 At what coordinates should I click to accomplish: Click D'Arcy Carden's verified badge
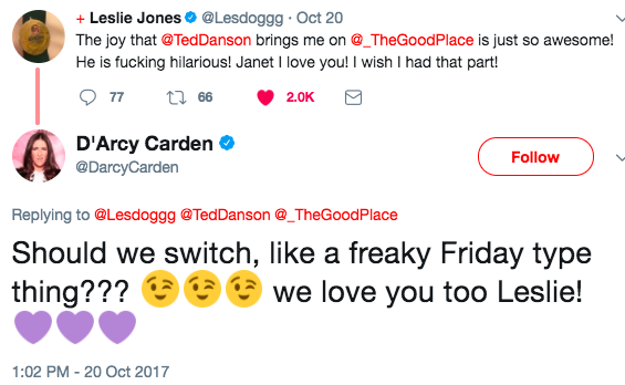(x=227, y=143)
